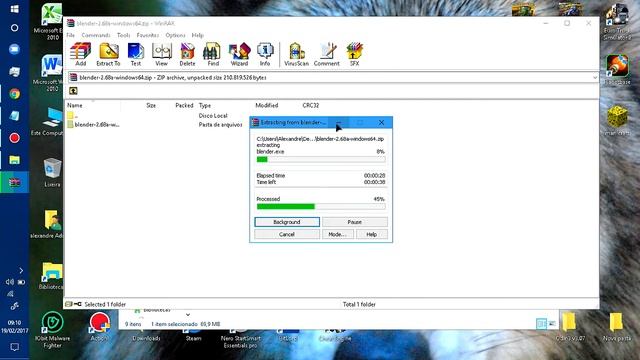Click the Comment toolbar icon
This screenshot has height=360, width=640.
tap(327, 54)
